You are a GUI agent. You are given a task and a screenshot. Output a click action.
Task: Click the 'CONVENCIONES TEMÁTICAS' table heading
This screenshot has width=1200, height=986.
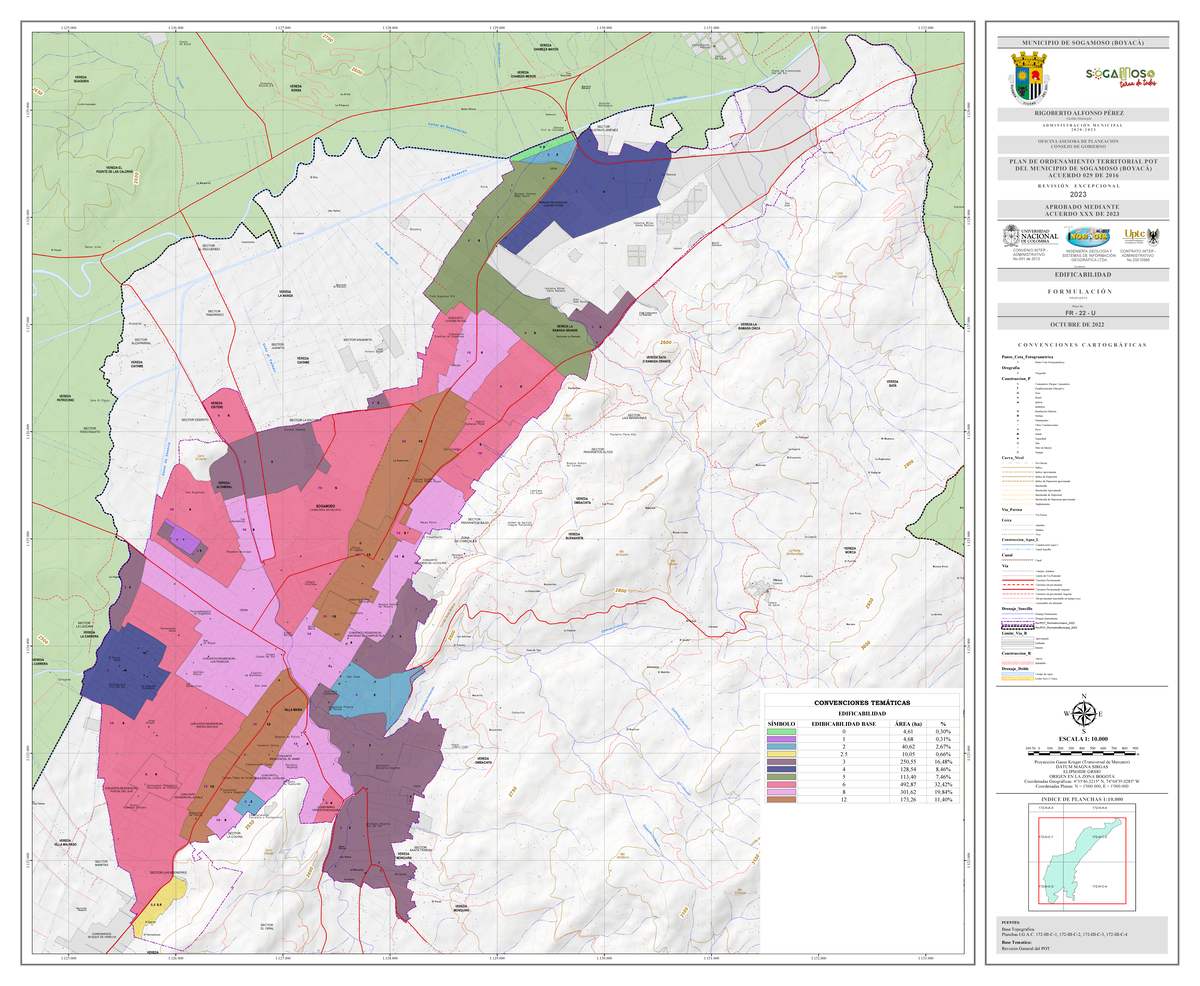pos(860,703)
